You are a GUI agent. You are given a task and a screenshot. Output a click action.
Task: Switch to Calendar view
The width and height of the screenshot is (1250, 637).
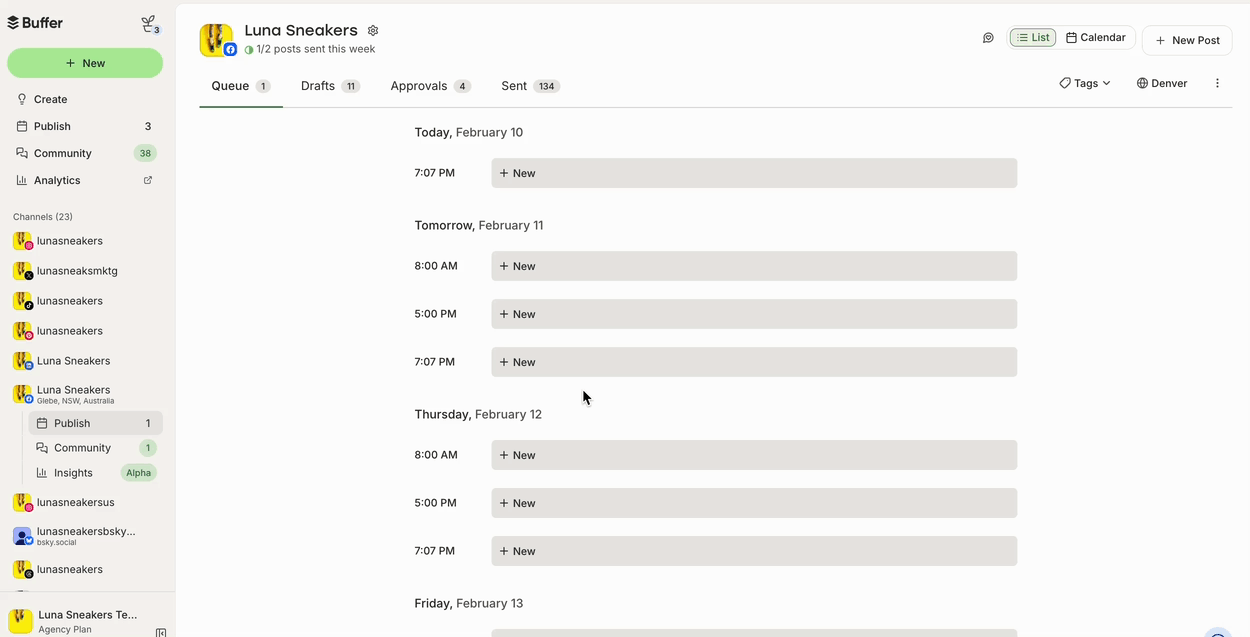click(1096, 37)
